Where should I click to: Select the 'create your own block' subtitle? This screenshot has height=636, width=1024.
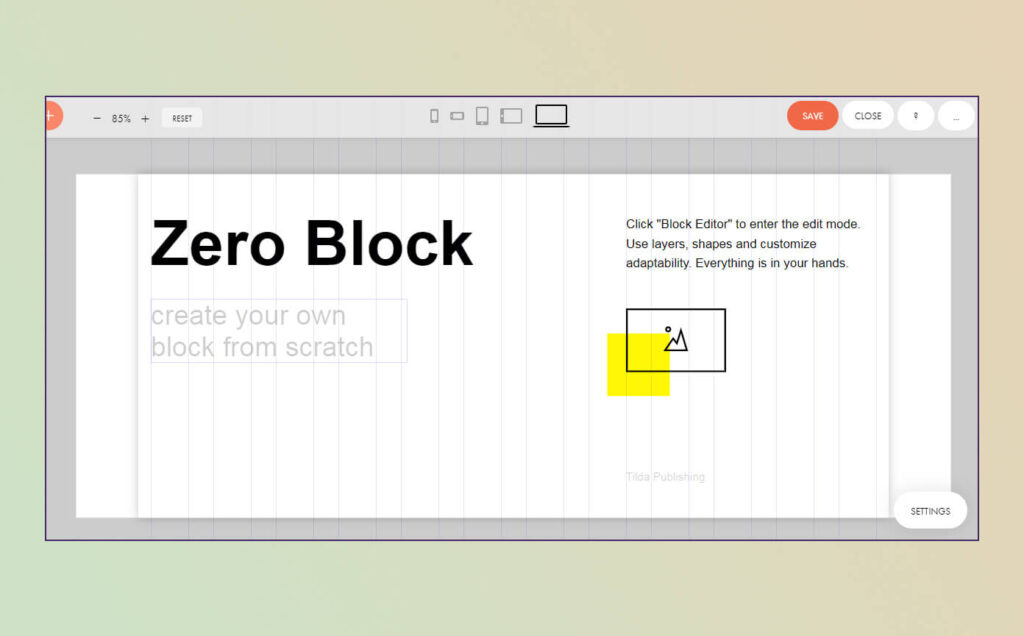pos(279,331)
